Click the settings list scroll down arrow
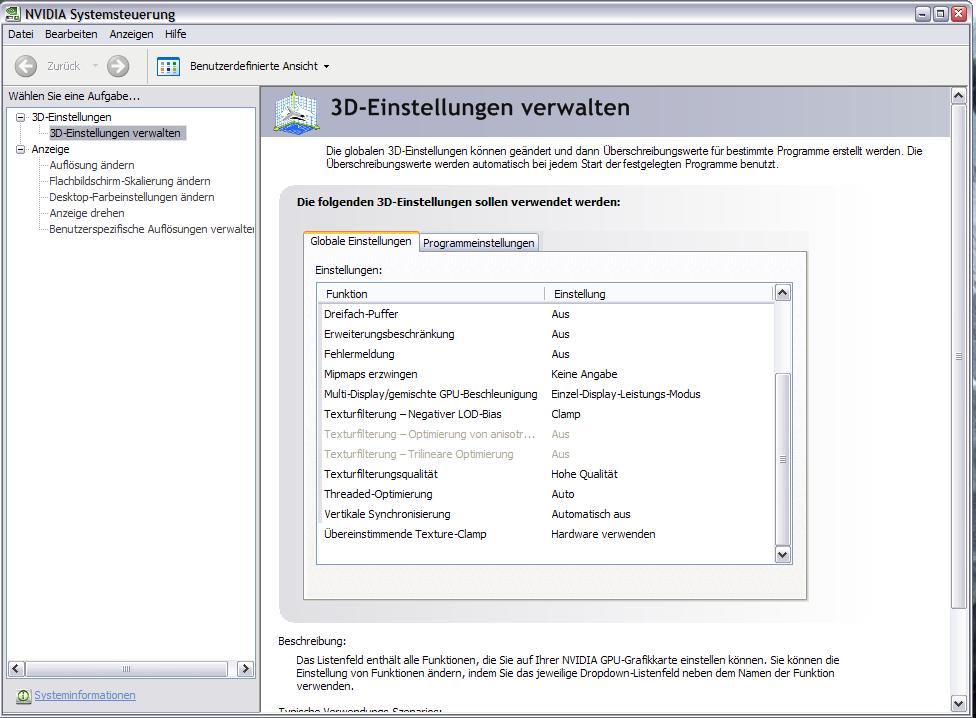 782,554
